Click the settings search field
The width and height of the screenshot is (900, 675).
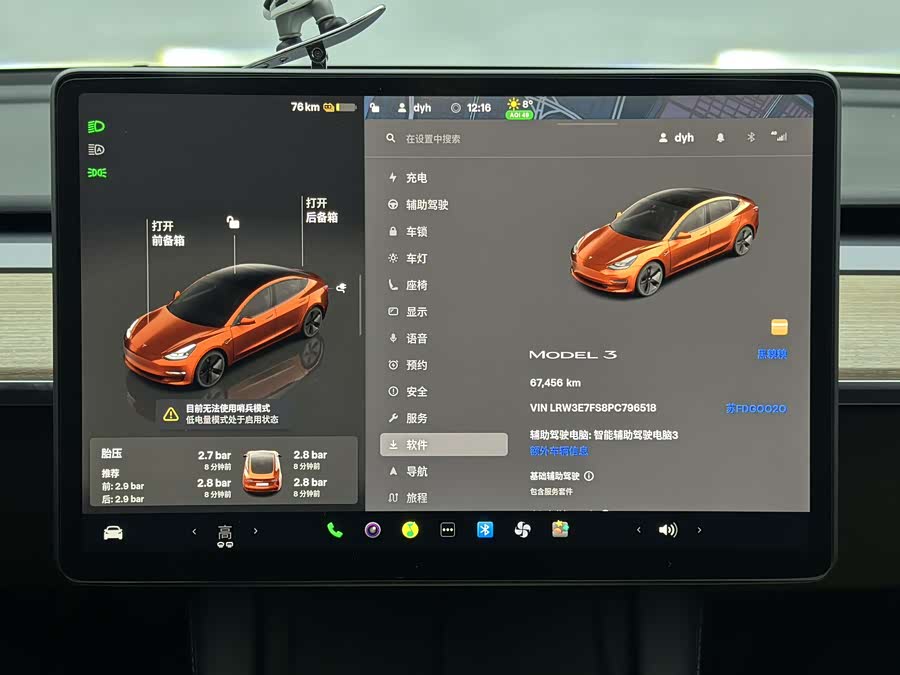click(500, 139)
